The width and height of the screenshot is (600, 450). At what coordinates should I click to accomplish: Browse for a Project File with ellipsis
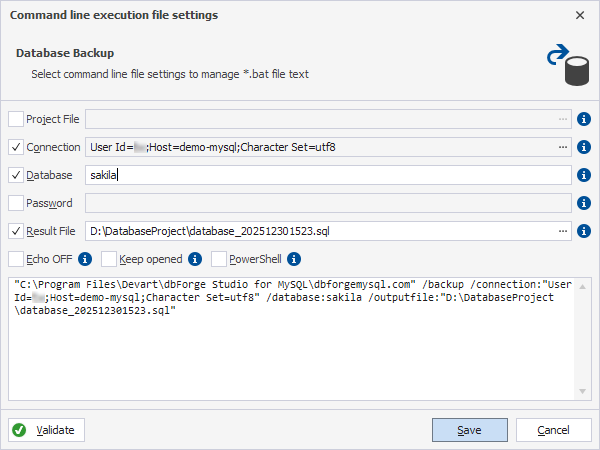click(x=562, y=119)
